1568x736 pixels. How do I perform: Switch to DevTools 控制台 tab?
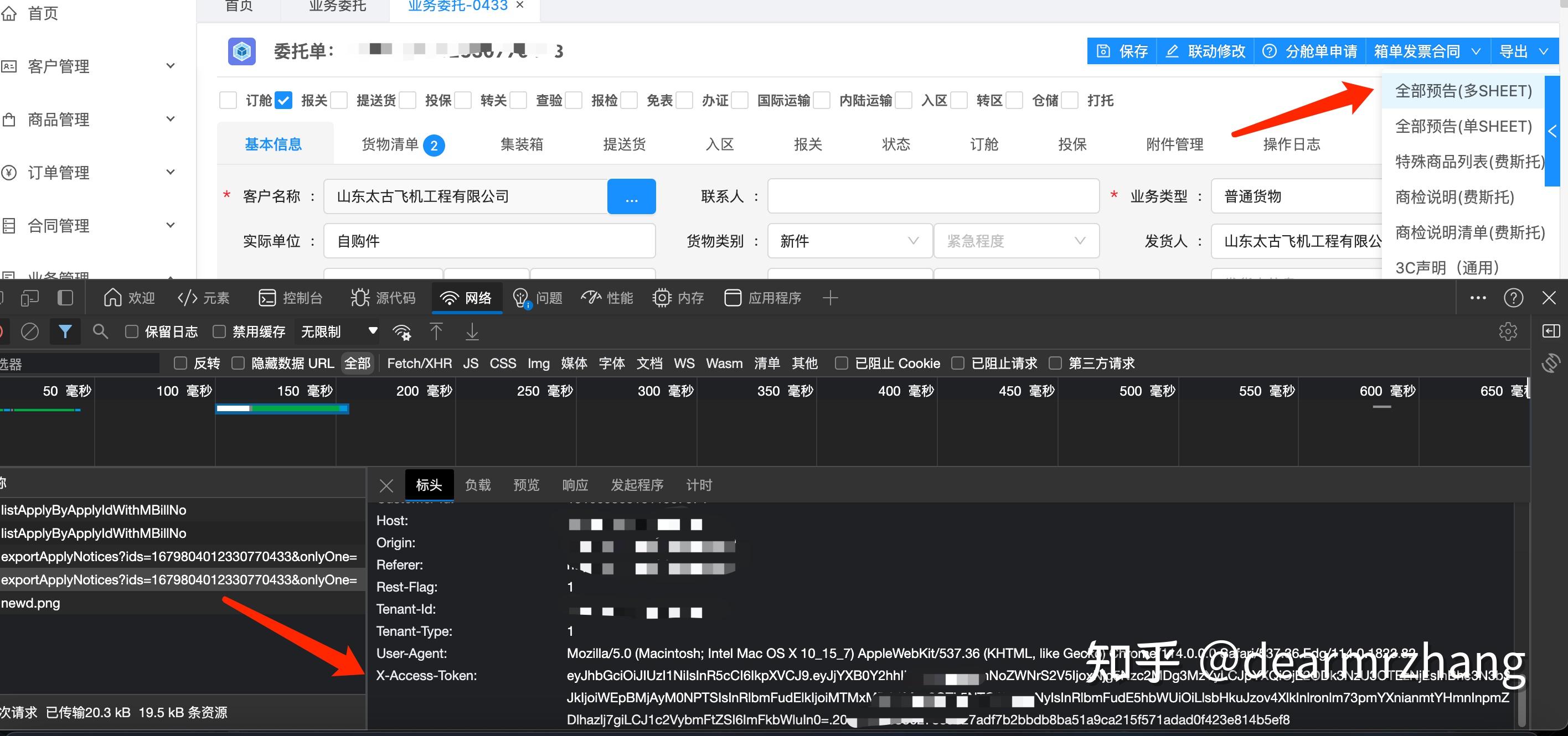pos(291,297)
